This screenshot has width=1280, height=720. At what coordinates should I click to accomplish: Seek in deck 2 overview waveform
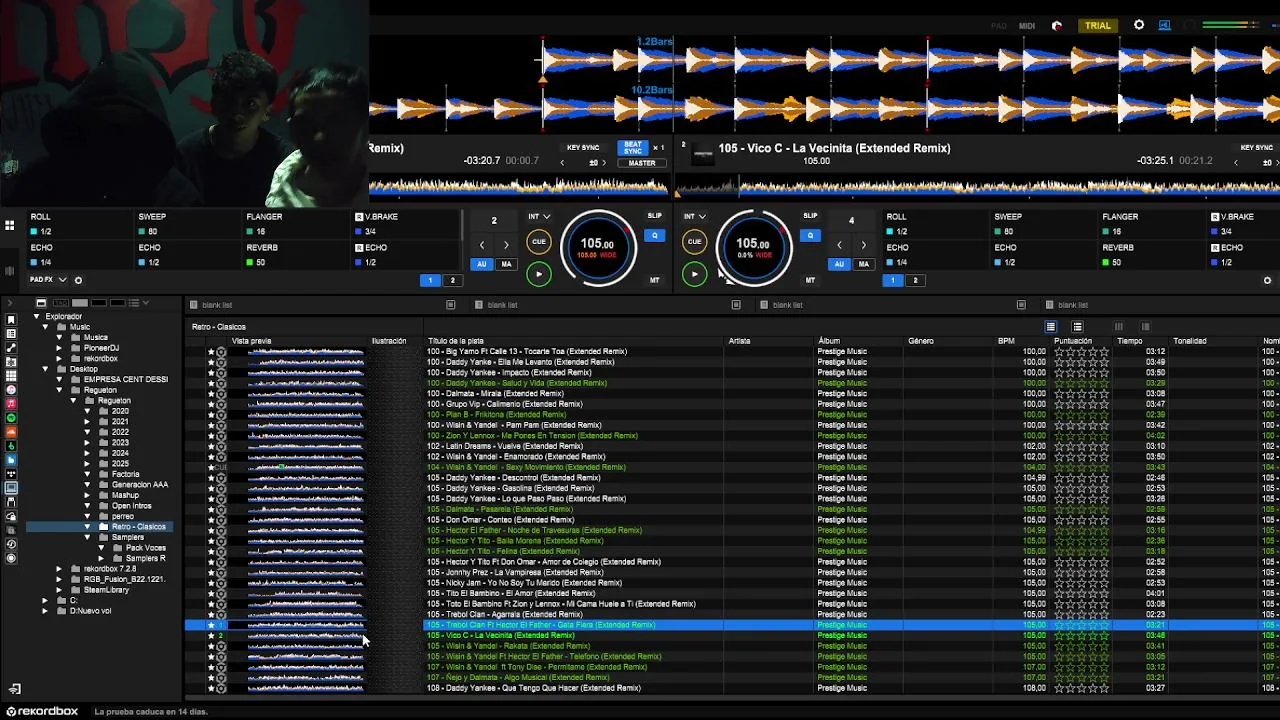click(980, 186)
